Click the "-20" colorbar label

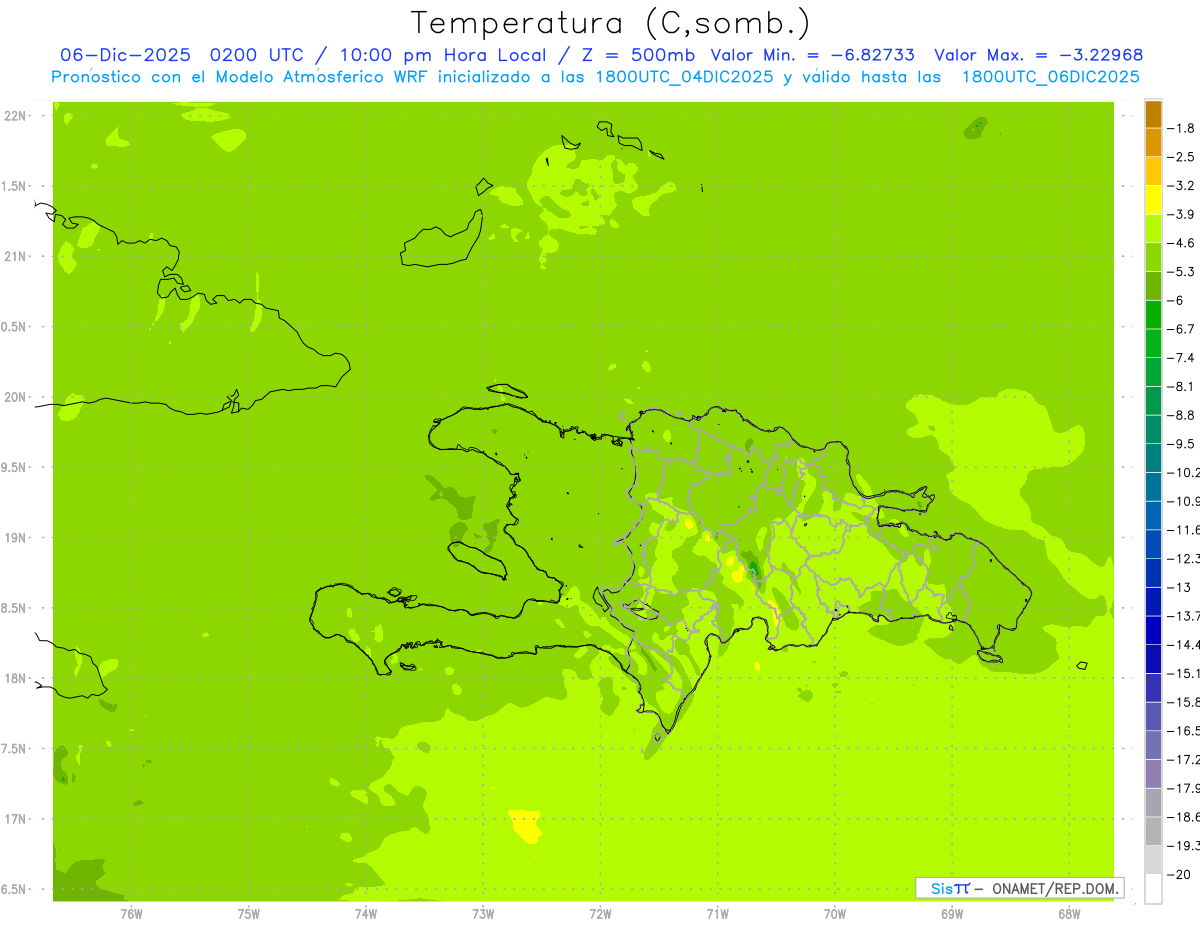click(1179, 874)
